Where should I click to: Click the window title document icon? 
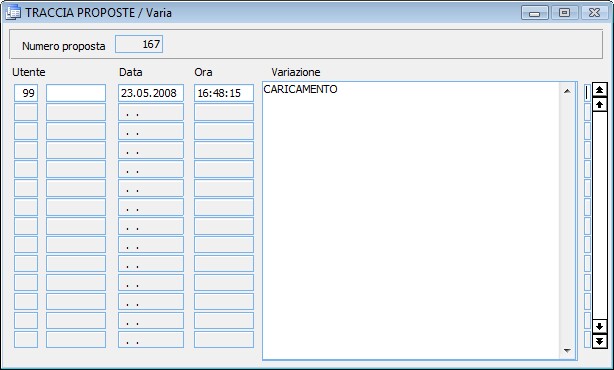[13, 13]
